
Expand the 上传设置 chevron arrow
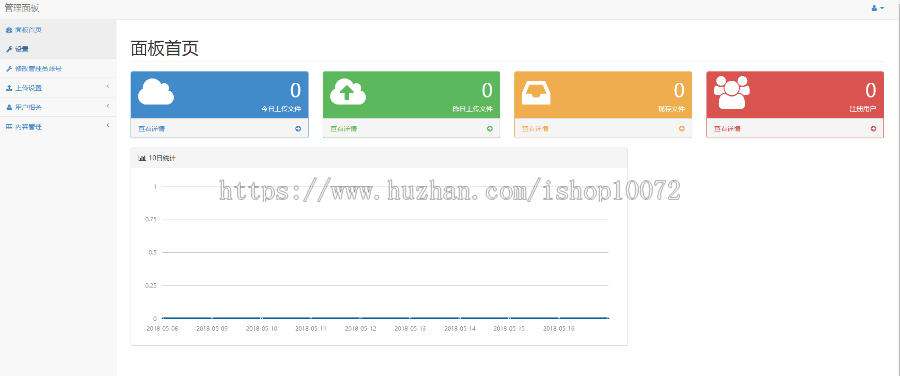tap(108, 87)
